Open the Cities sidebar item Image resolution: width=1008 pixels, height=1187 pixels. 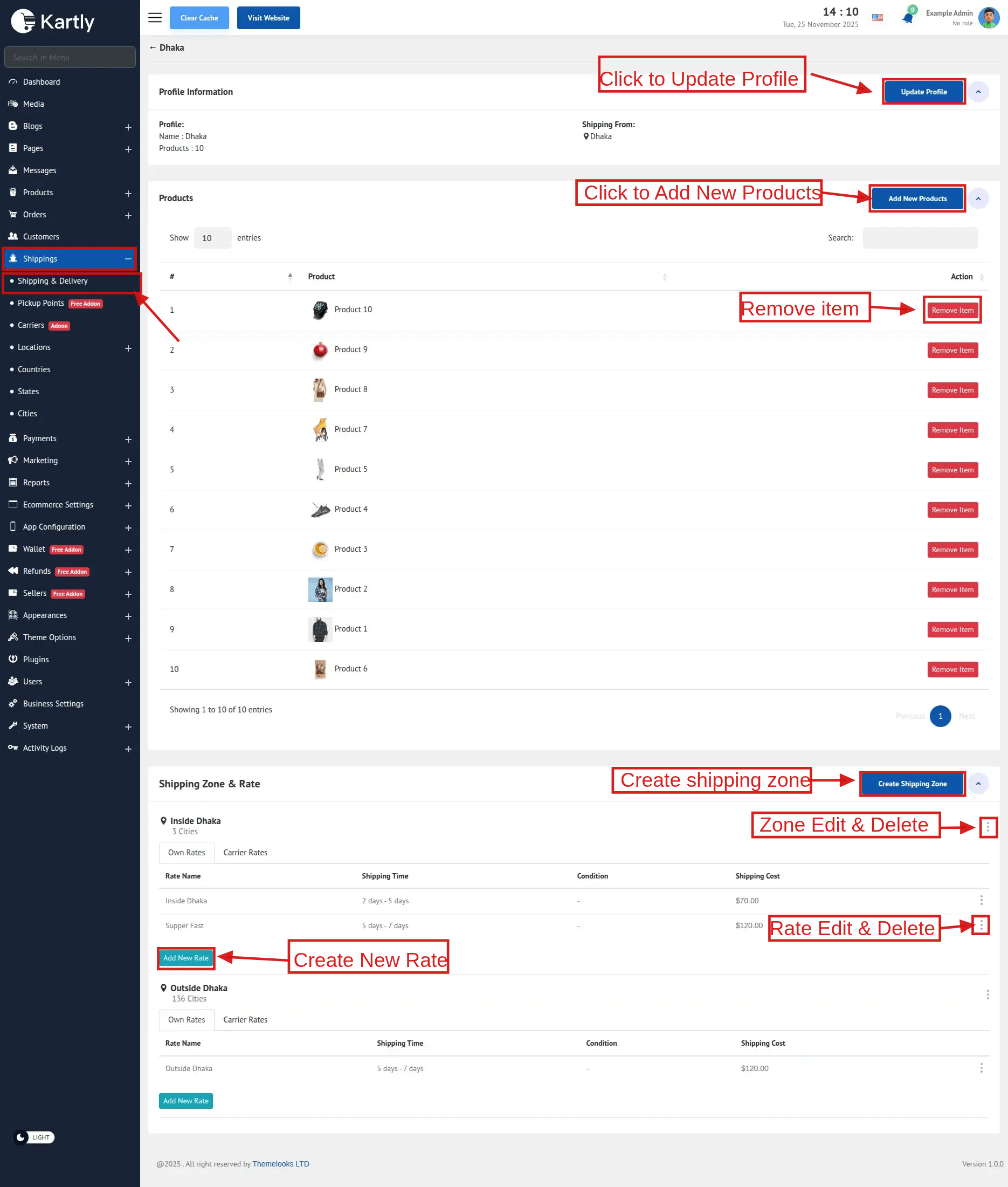pyautogui.click(x=27, y=414)
